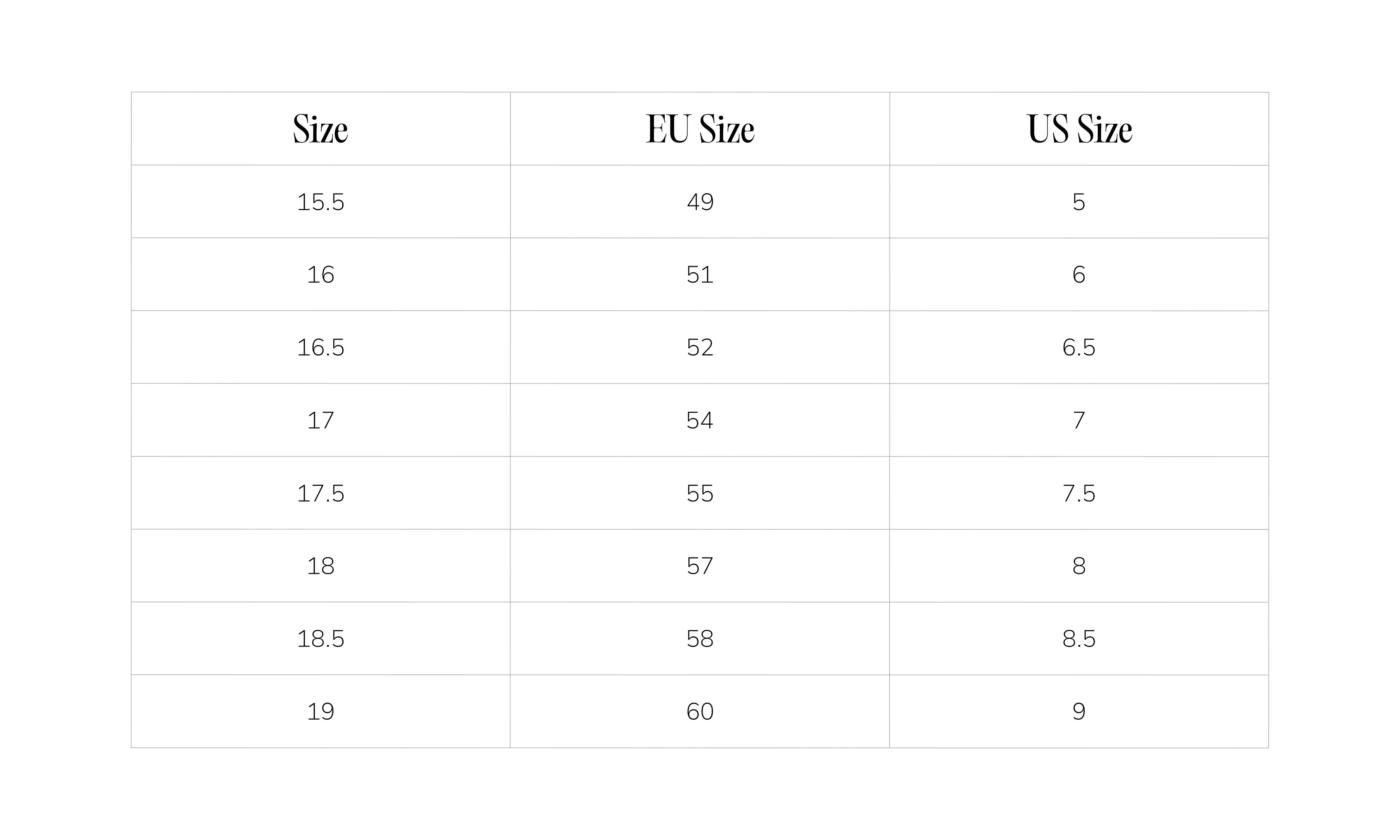Select the US size 6.5 cell

(1078, 347)
